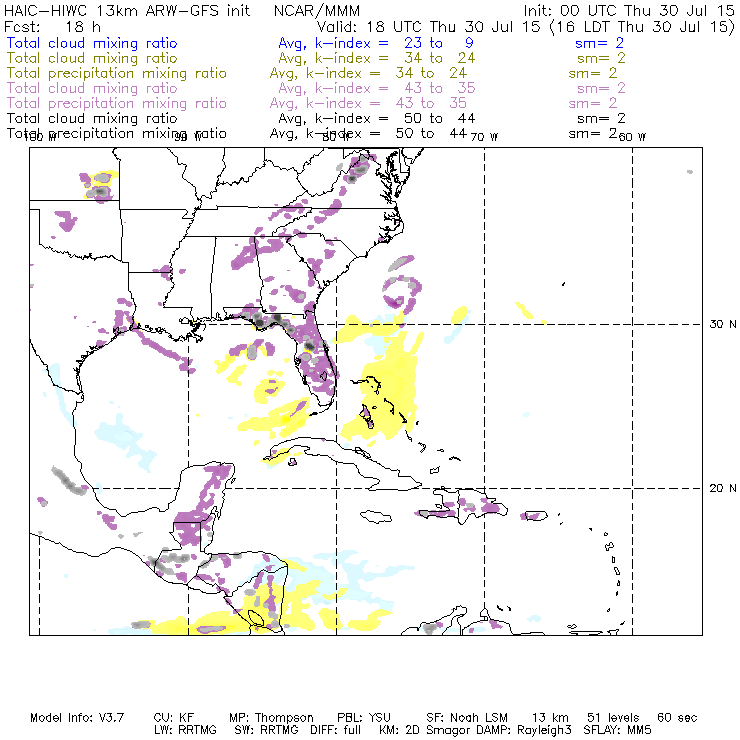Click the 'LW: RRTMG' model setting
Screen dimensions: 740x740
coord(185,730)
